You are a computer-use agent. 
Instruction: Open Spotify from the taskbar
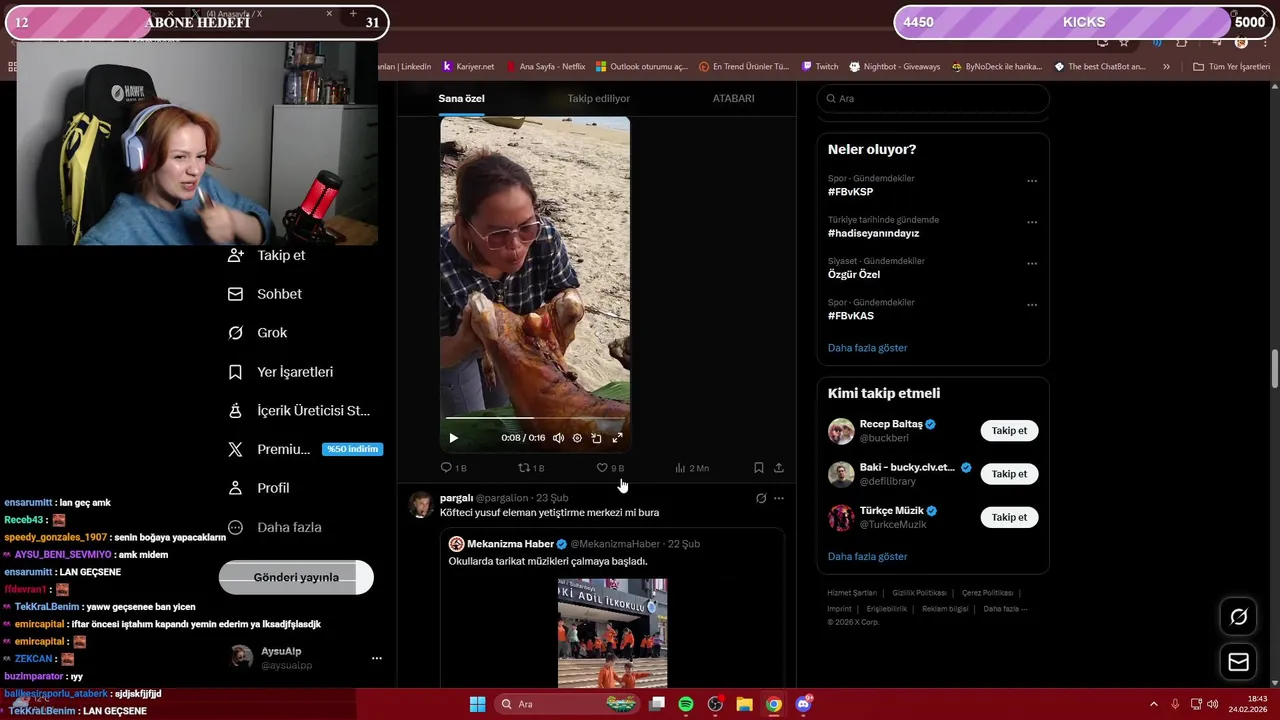click(686, 704)
